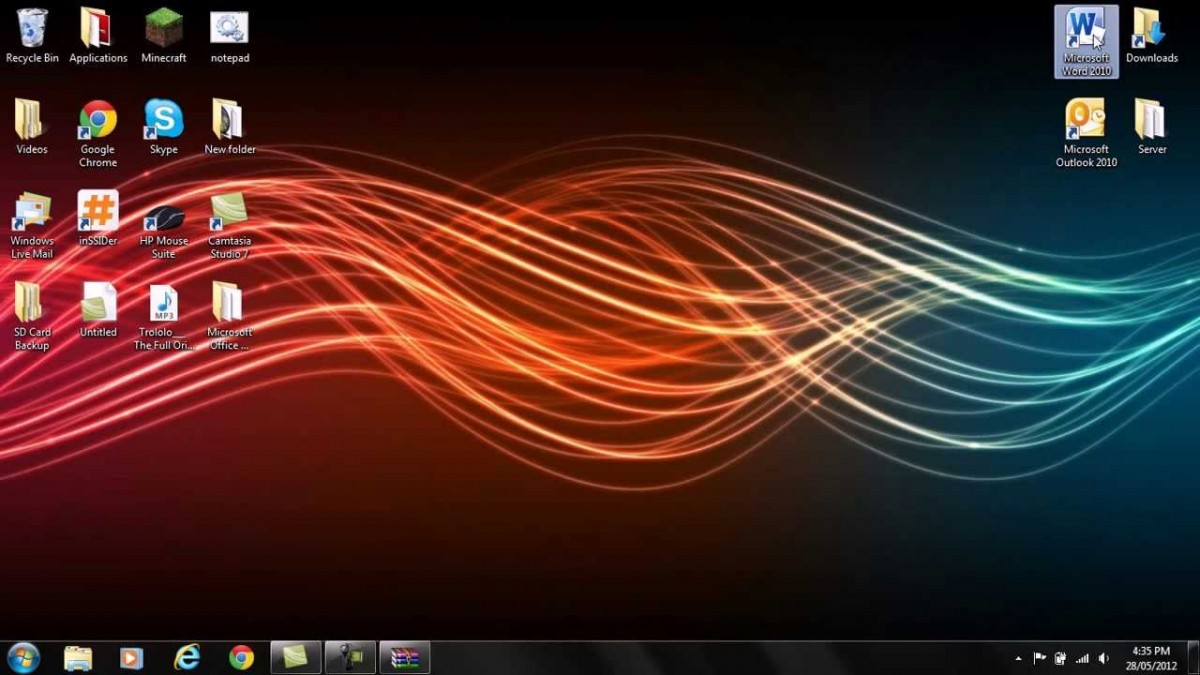The width and height of the screenshot is (1200, 675).
Task: Click the Show Desktop strip at taskbar end
Action: (x=1193, y=657)
